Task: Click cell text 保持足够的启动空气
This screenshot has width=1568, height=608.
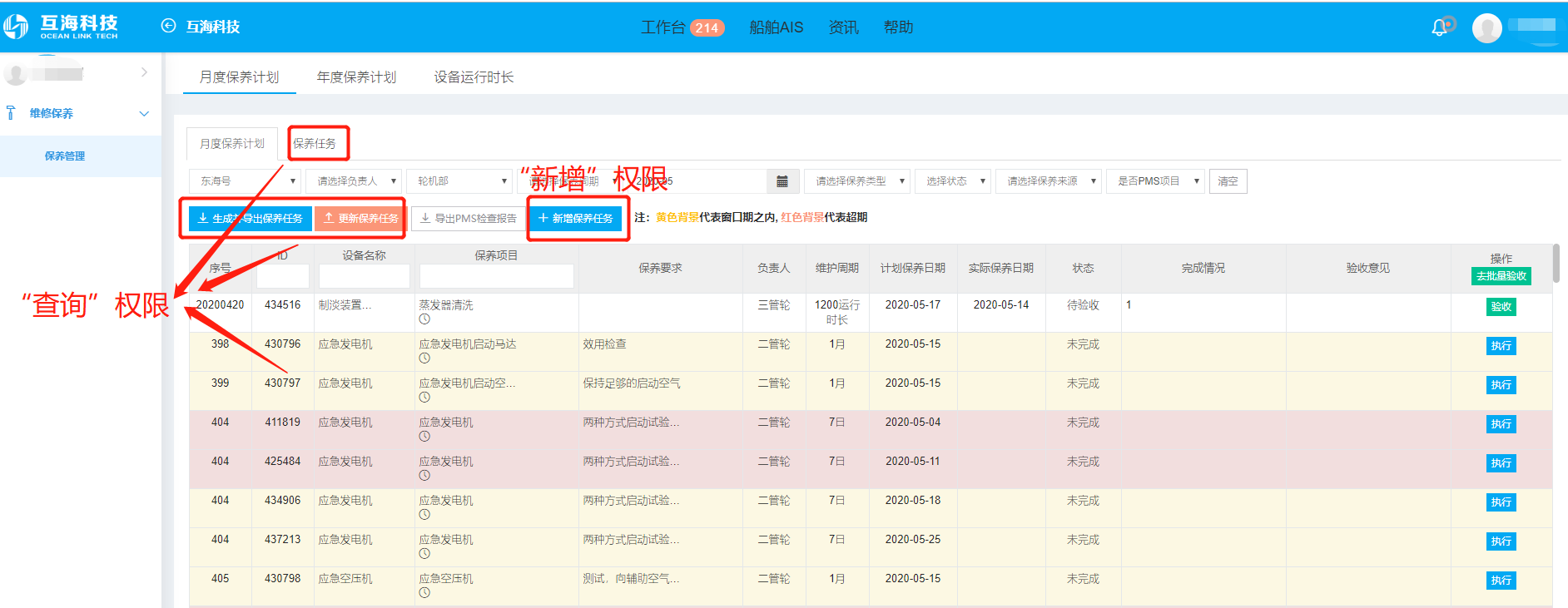Action: 632,383
